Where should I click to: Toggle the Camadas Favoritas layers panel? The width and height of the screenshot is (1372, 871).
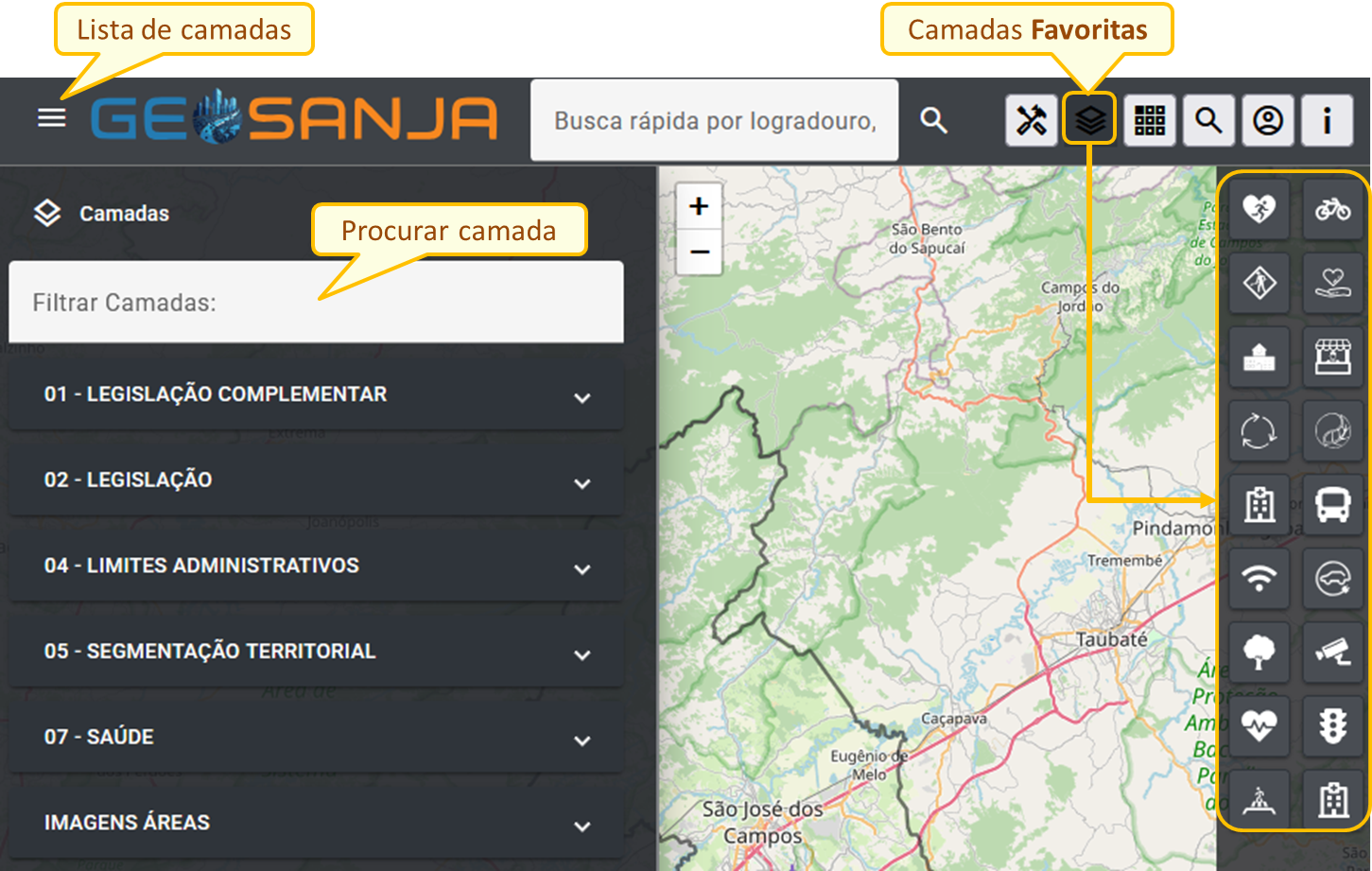(x=1089, y=120)
